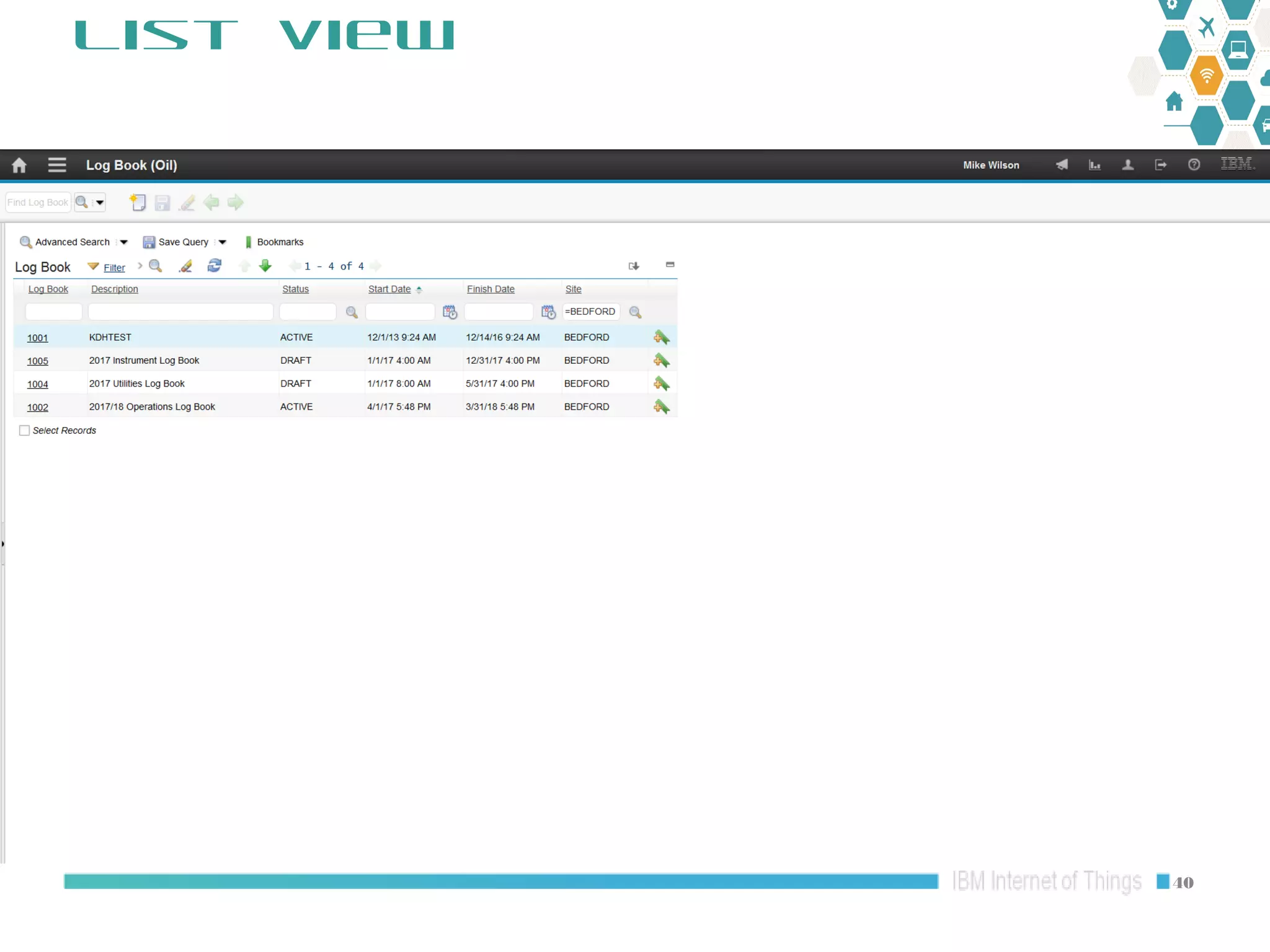Go to the next page of results
The image size is (1270, 952).
coord(376,266)
